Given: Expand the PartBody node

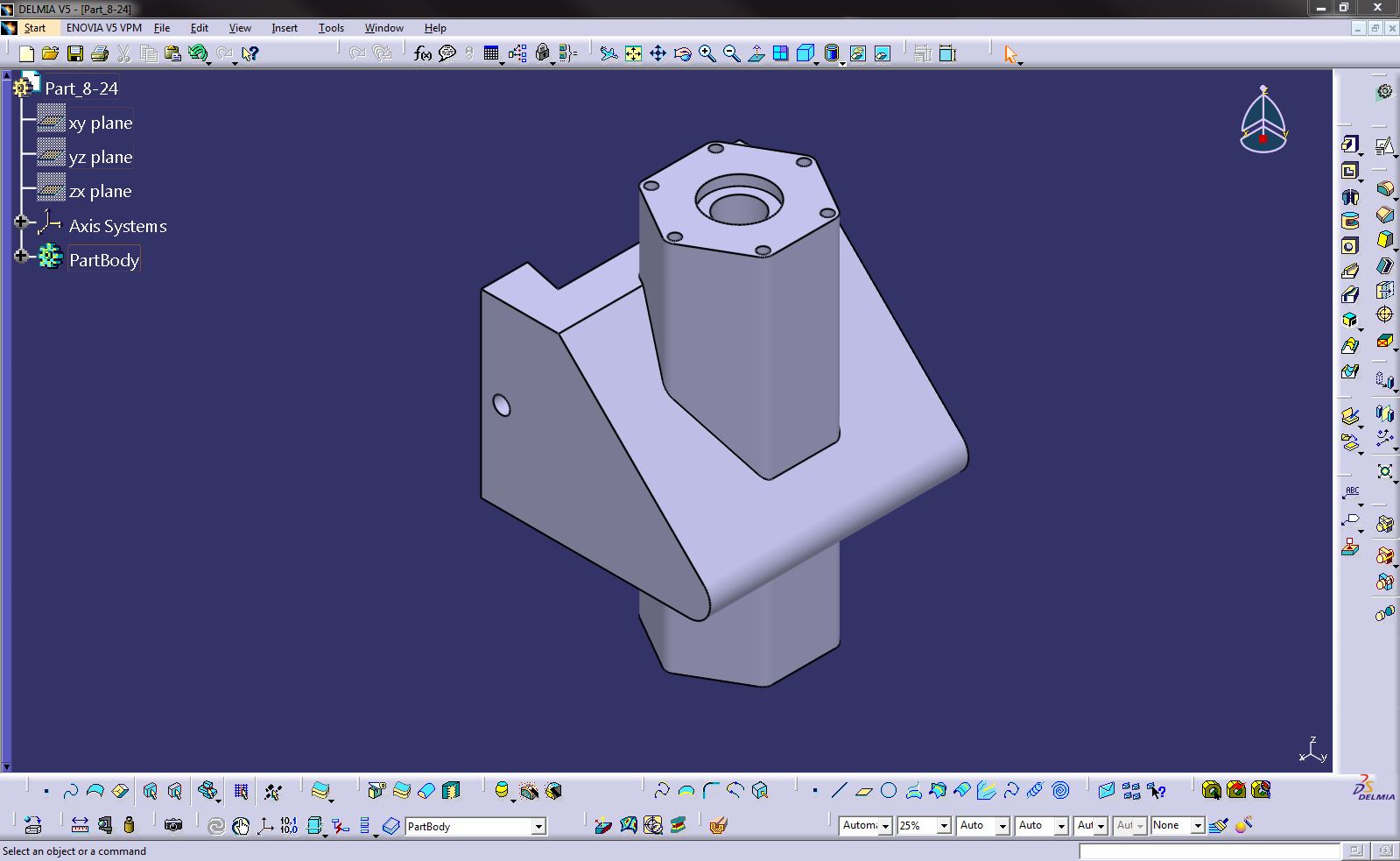Looking at the screenshot, I should coord(21,257).
